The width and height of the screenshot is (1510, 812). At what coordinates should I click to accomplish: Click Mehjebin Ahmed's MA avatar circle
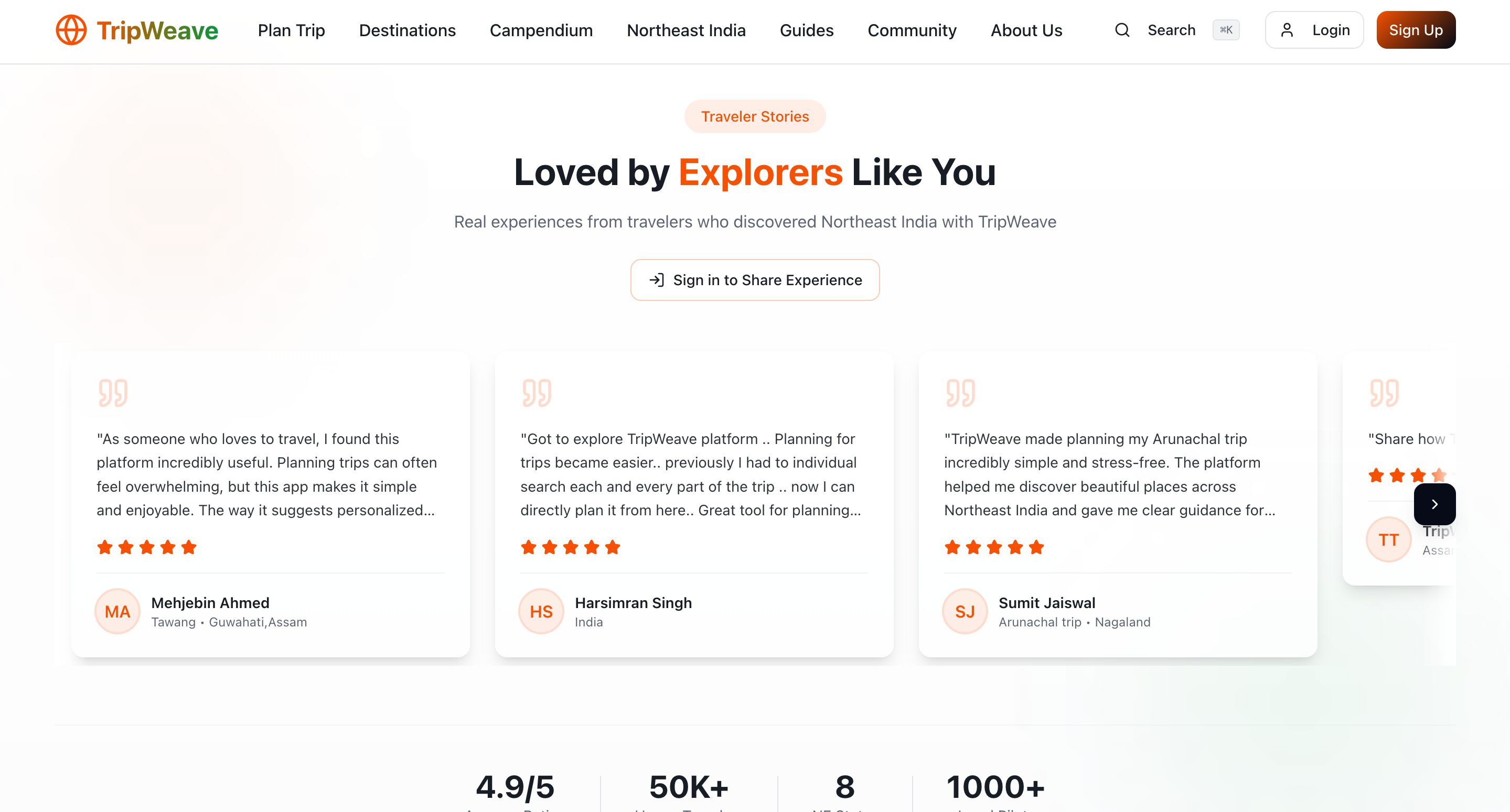[x=116, y=611]
